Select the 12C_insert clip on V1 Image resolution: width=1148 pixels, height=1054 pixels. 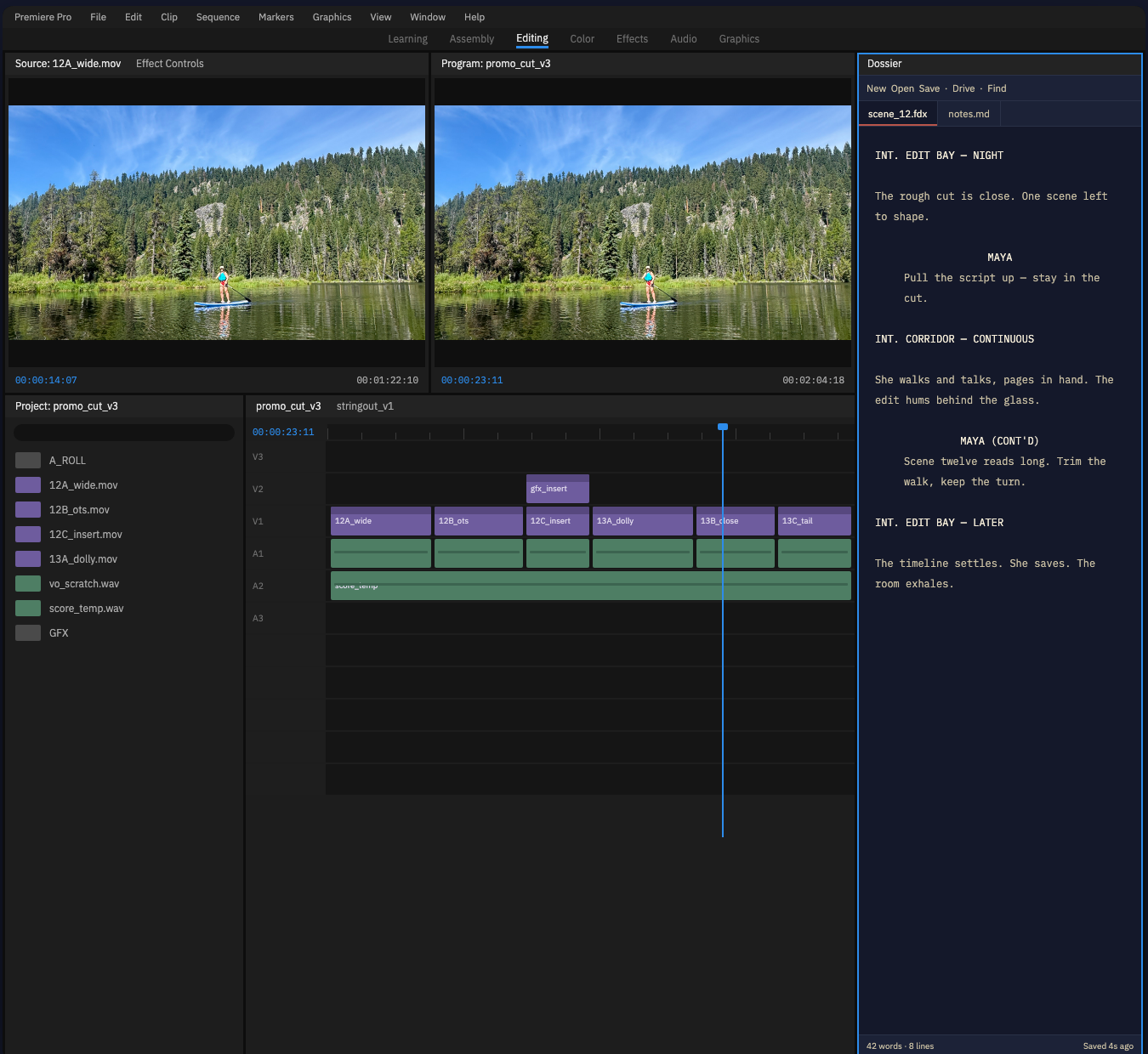tap(558, 521)
